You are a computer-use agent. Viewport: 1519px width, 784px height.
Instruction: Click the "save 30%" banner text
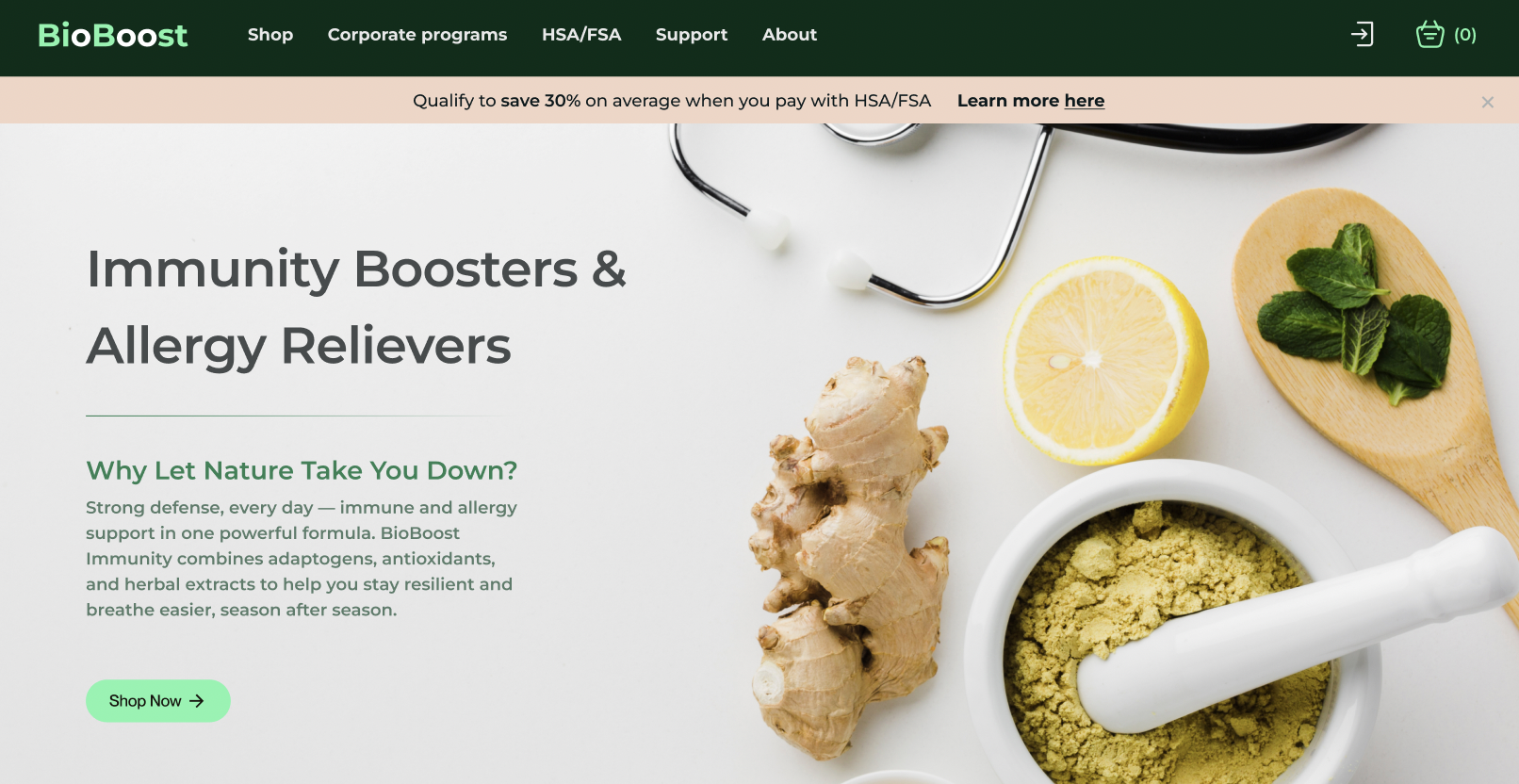pyautogui.click(x=540, y=101)
